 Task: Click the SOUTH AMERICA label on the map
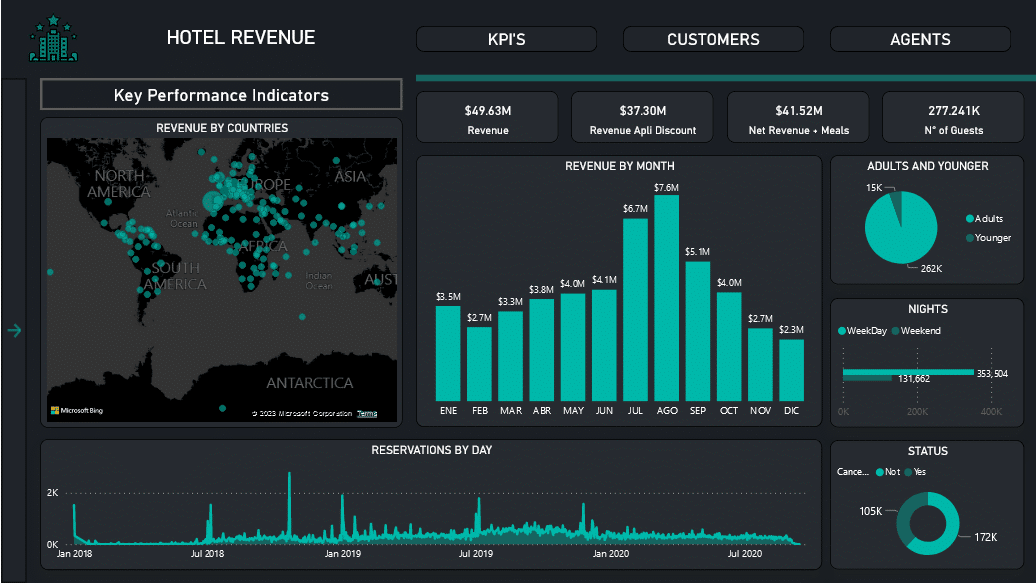(176, 276)
